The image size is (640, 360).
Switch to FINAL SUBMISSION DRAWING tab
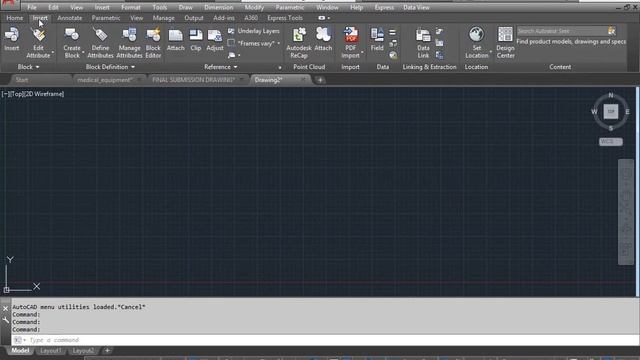[193, 80]
